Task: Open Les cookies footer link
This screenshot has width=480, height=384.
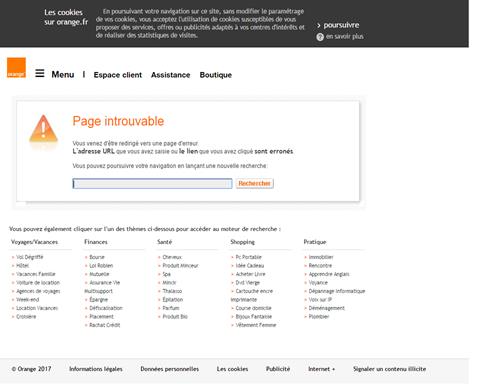Action: [x=232, y=369]
